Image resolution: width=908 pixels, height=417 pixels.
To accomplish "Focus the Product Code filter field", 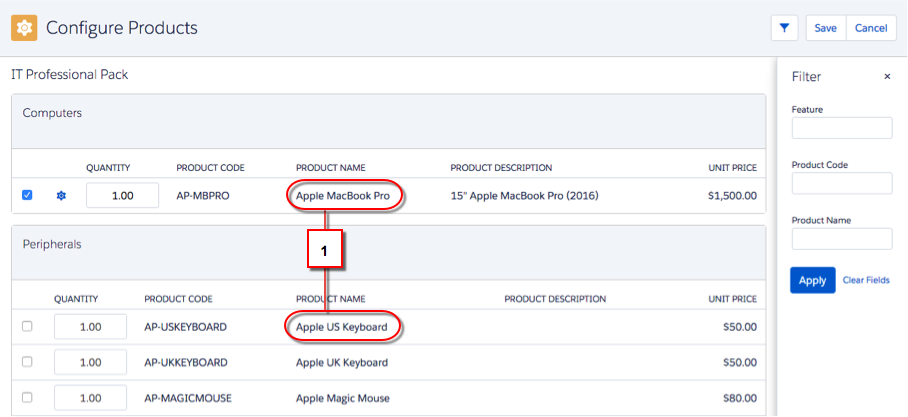I will pyautogui.click(x=841, y=183).
